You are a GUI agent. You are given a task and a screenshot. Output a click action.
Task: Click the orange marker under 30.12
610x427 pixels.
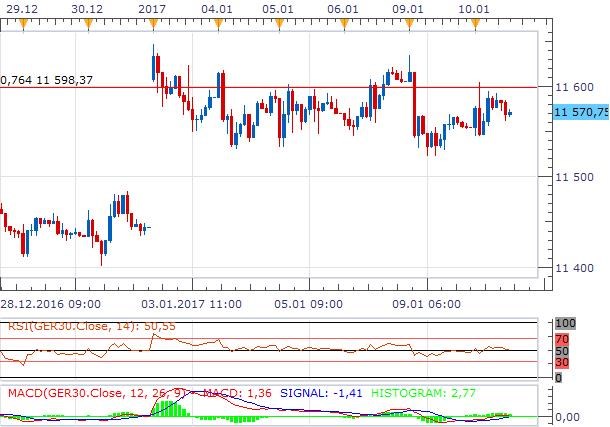[x=87, y=21]
